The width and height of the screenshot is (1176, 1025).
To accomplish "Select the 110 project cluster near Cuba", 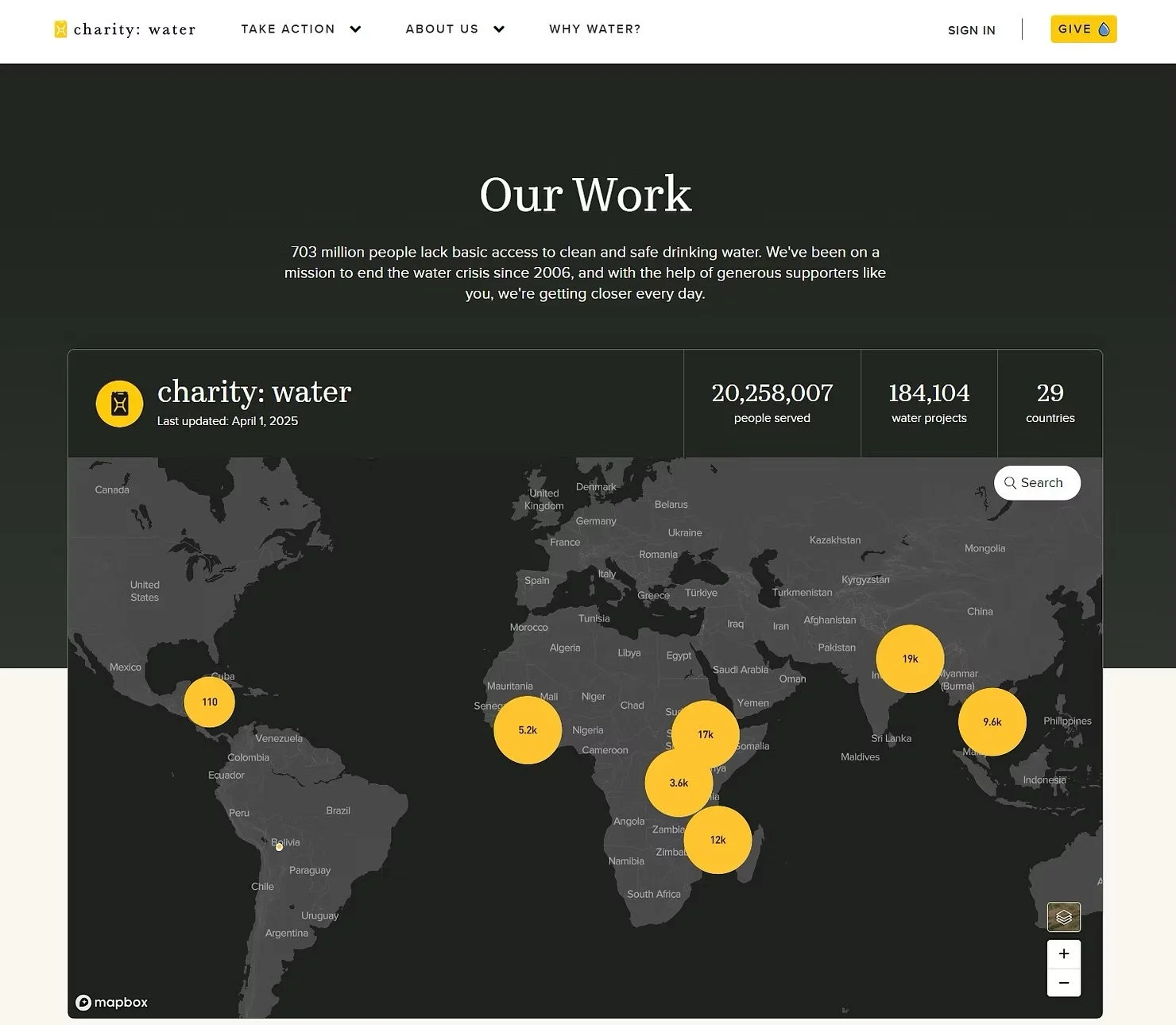I will pos(210,702).
